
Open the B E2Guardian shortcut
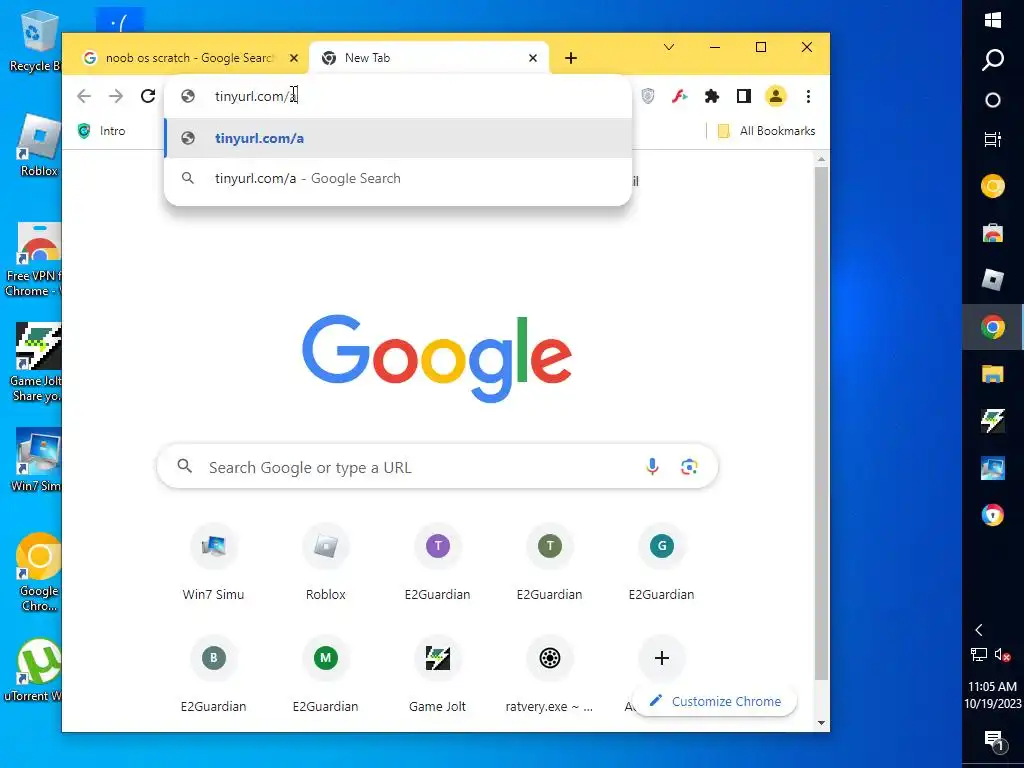click(214, 675)
